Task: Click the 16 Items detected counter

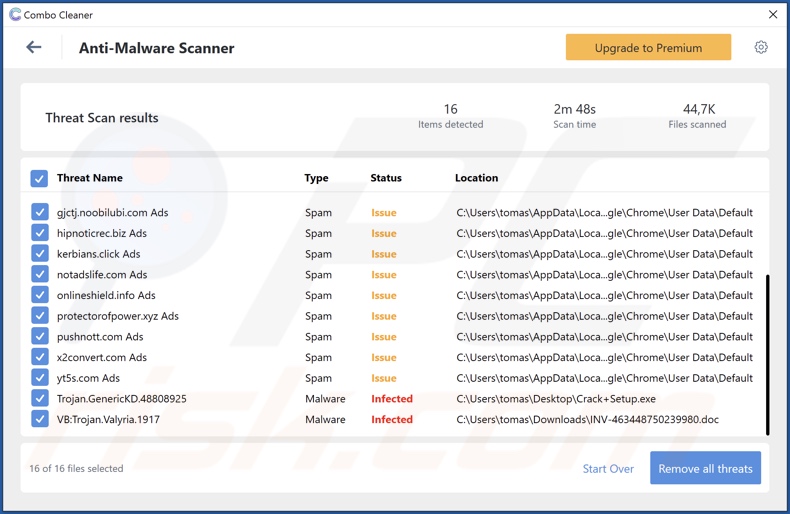Action: click(450, 116)
